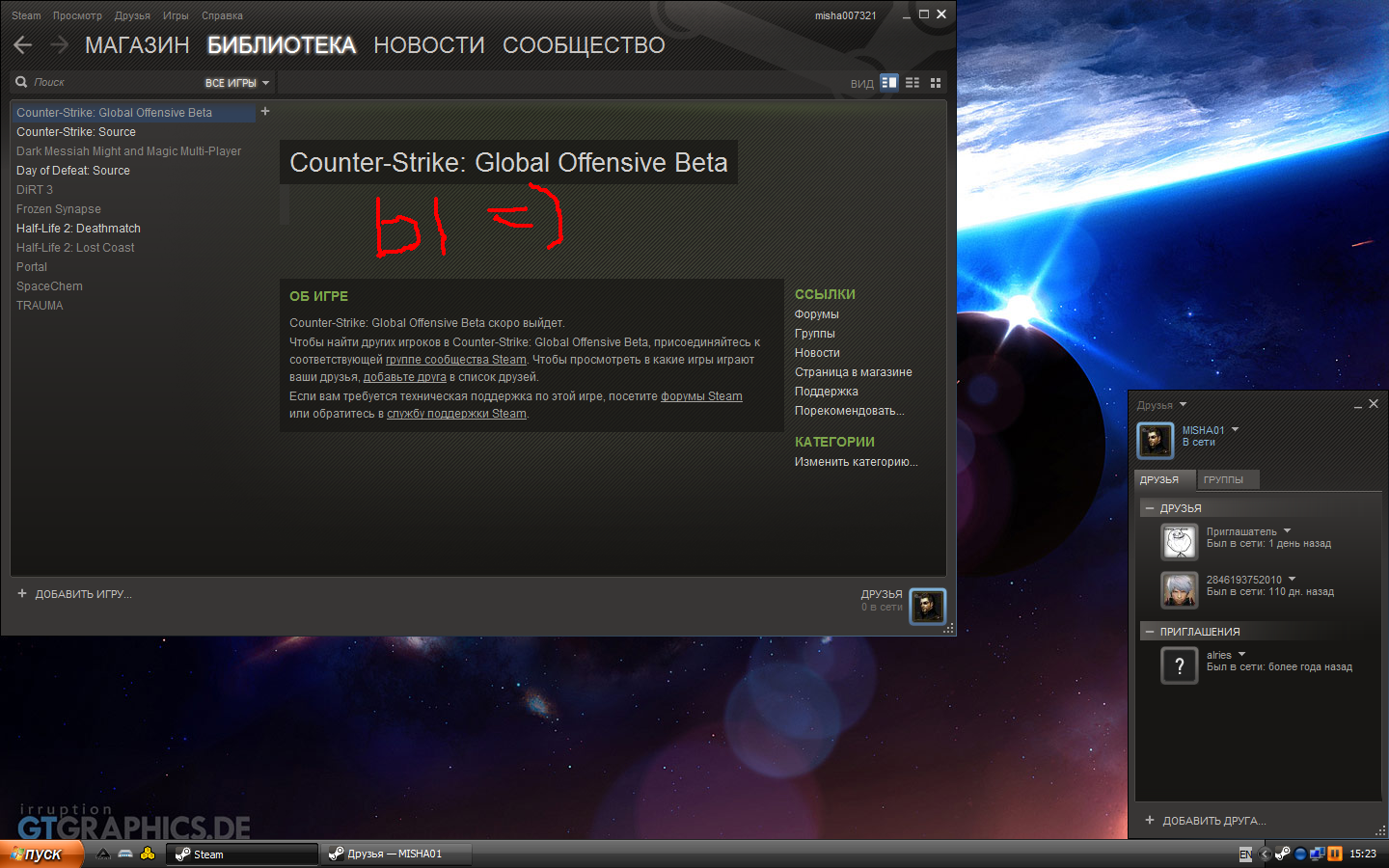Click the orange tray icon beside the clock
Viewport: 1389px width, 868px height.
pyautogui.click(x=1335, y=854)
